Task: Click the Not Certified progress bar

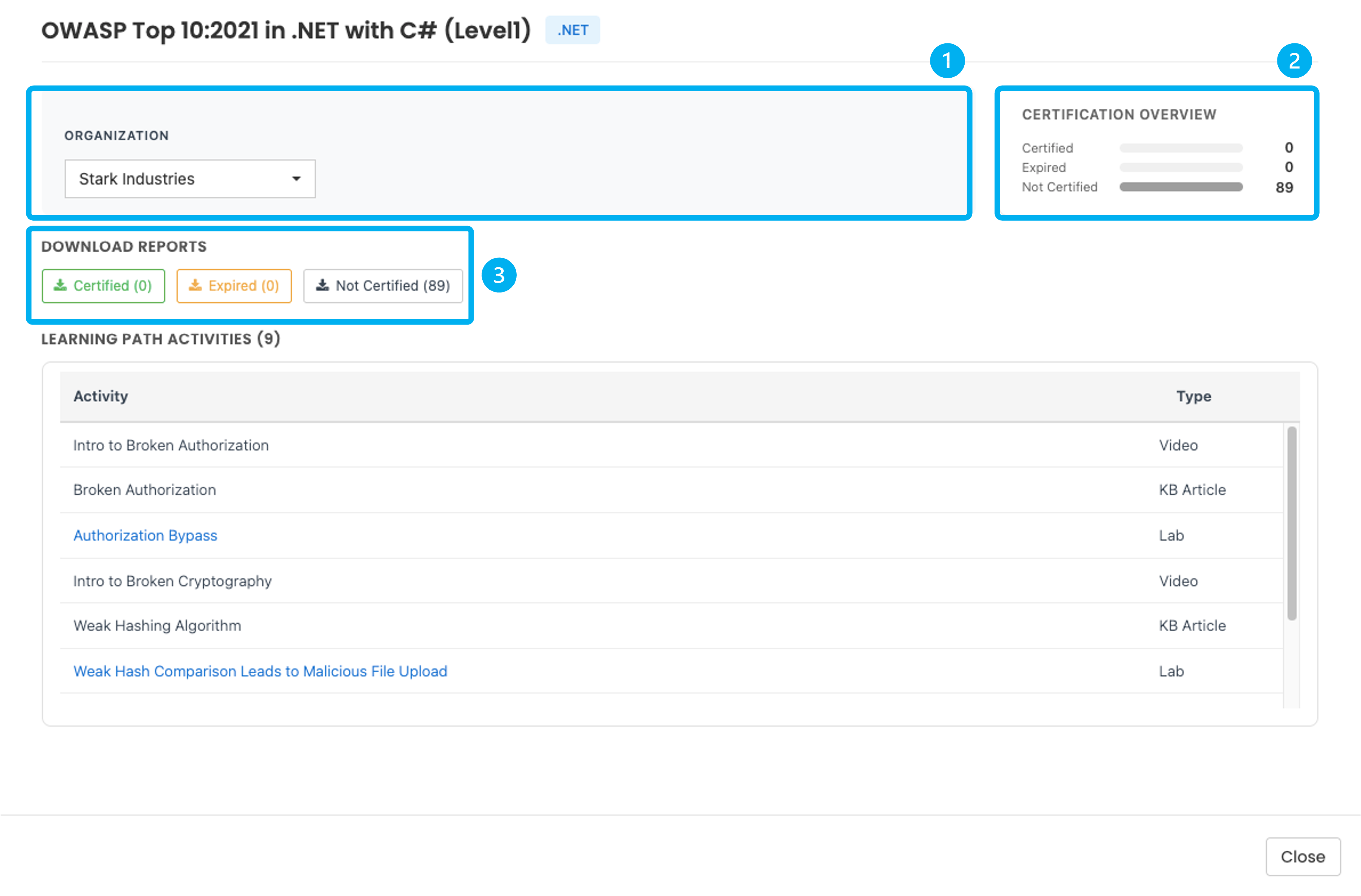Action: [x=1181, y=187]
